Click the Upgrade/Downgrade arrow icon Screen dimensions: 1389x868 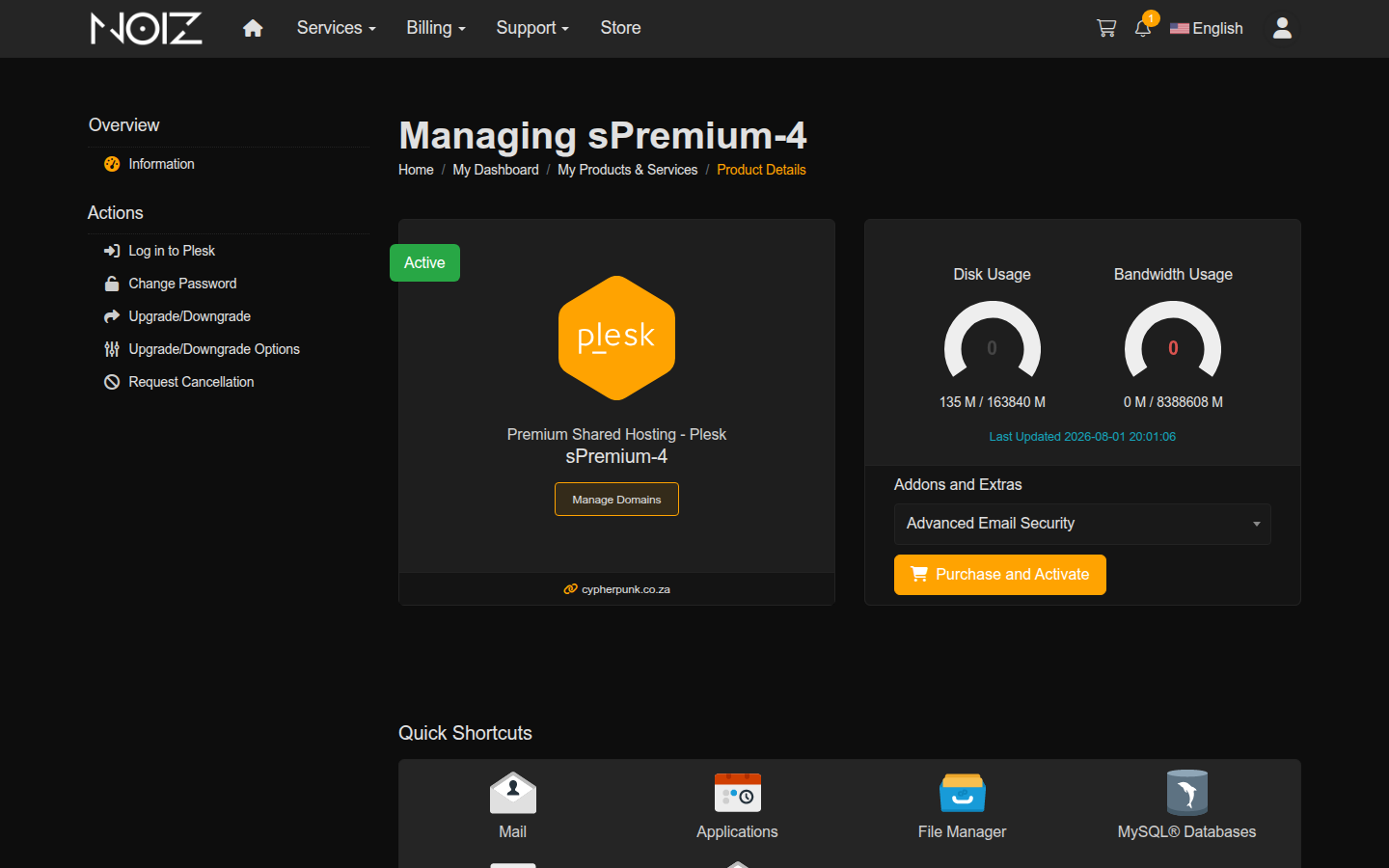(112, 316)
